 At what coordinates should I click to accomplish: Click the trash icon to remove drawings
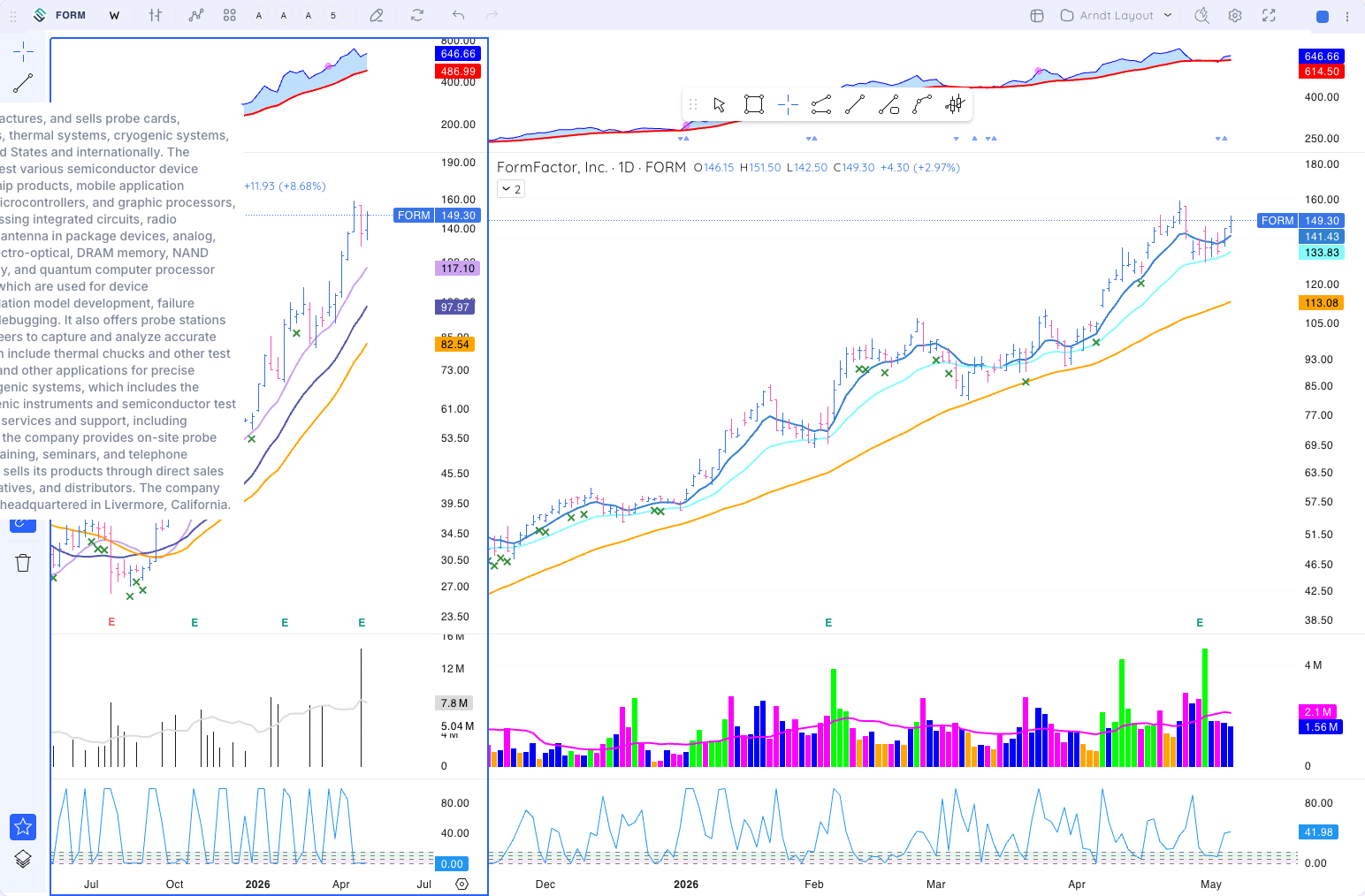click(x=23, y=563)
